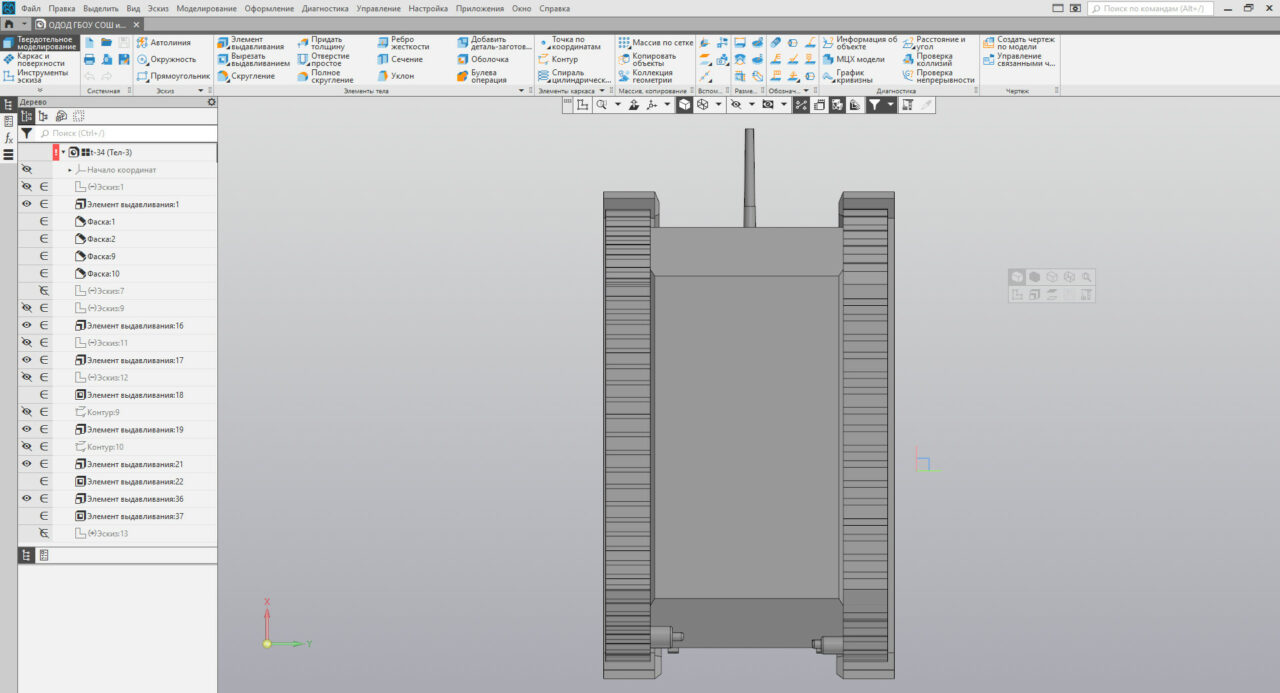Screen dimensions: 1280x693
Task: Open the Диагностика menu
Action: [x=325, y=8]
